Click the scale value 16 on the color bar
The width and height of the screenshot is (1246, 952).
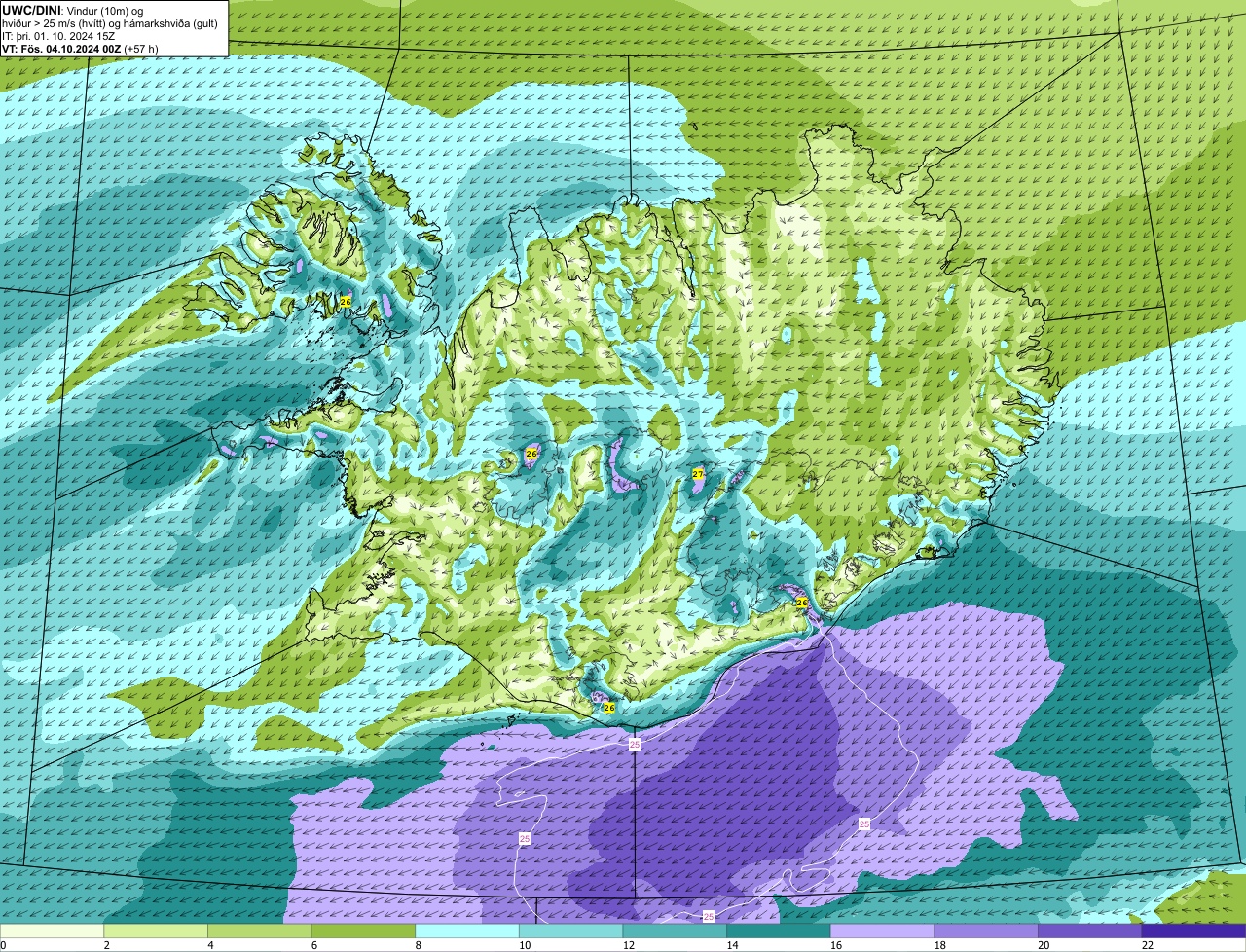click(835, 945)
